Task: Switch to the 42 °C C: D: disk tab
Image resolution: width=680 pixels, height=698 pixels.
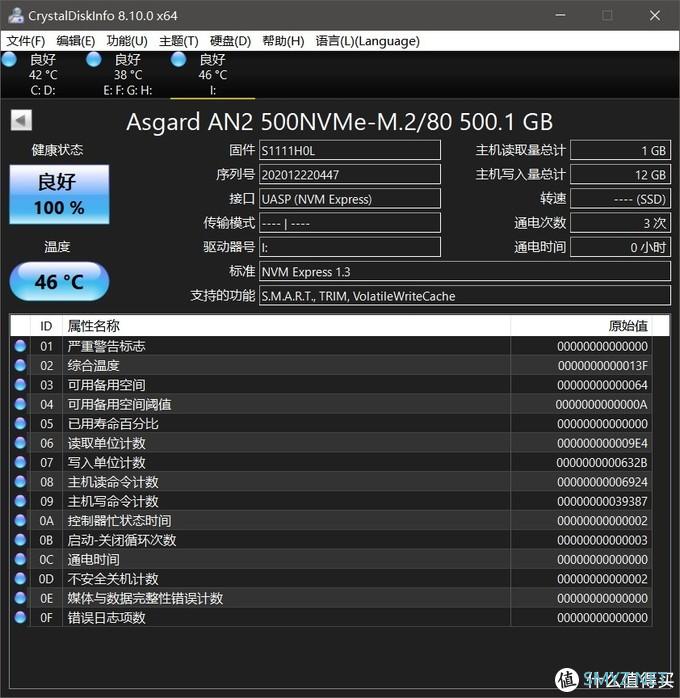Action: pyautogui.click(x=43, y=74)
